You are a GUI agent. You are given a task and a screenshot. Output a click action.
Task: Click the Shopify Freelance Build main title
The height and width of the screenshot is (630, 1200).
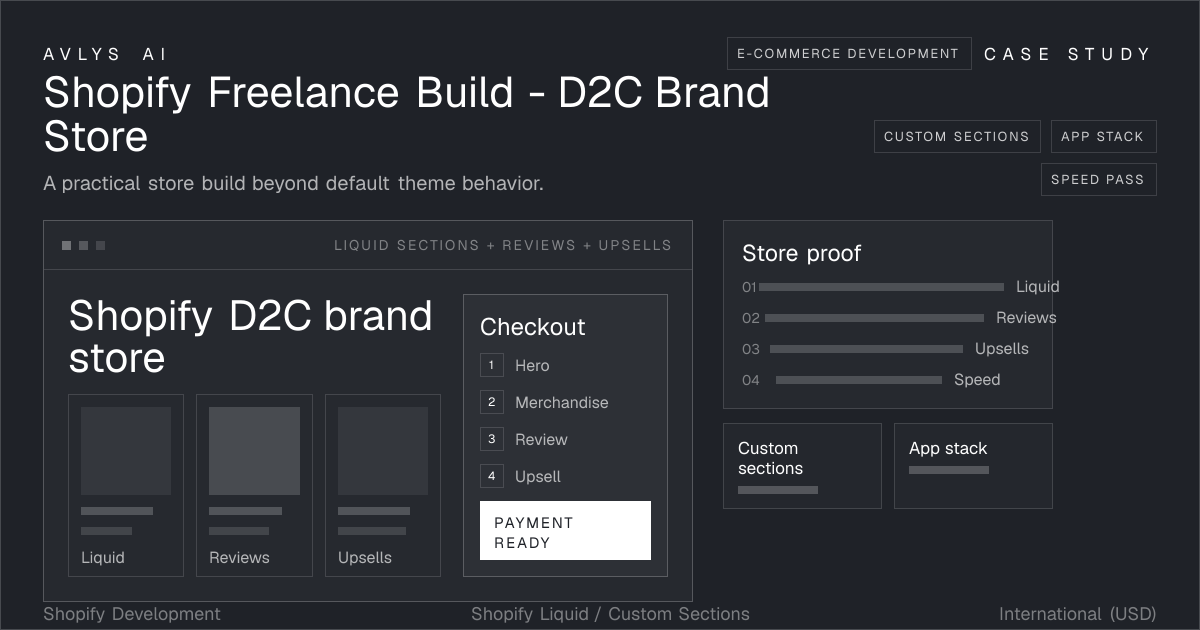[x=407, y=115]
